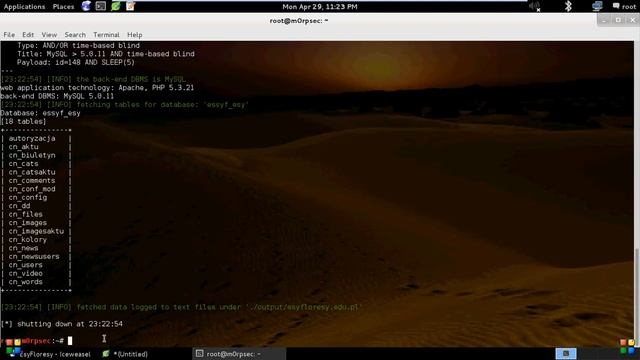The image size is (640, 360).
Task: Open the terminal Search menu
Action: tap(75, 35)
